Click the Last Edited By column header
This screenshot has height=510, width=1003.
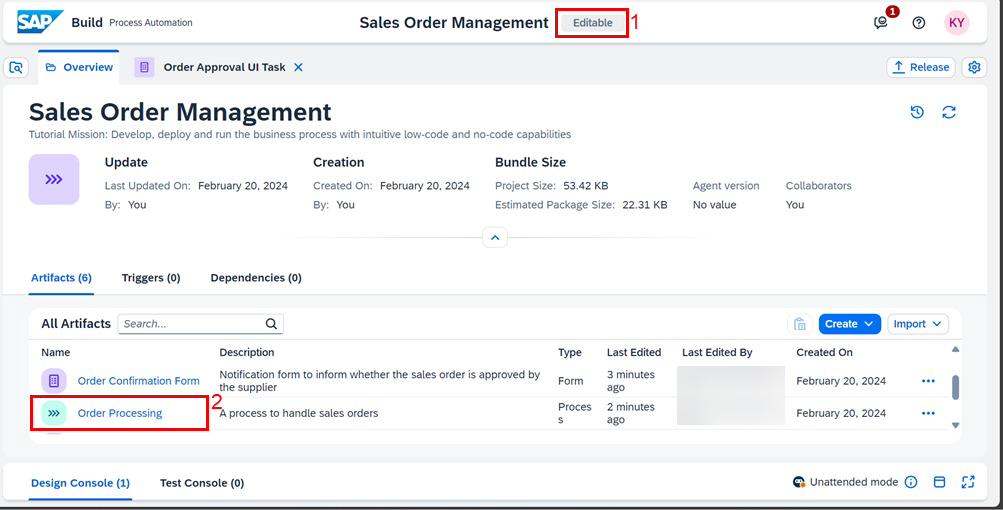coord(717,353)
